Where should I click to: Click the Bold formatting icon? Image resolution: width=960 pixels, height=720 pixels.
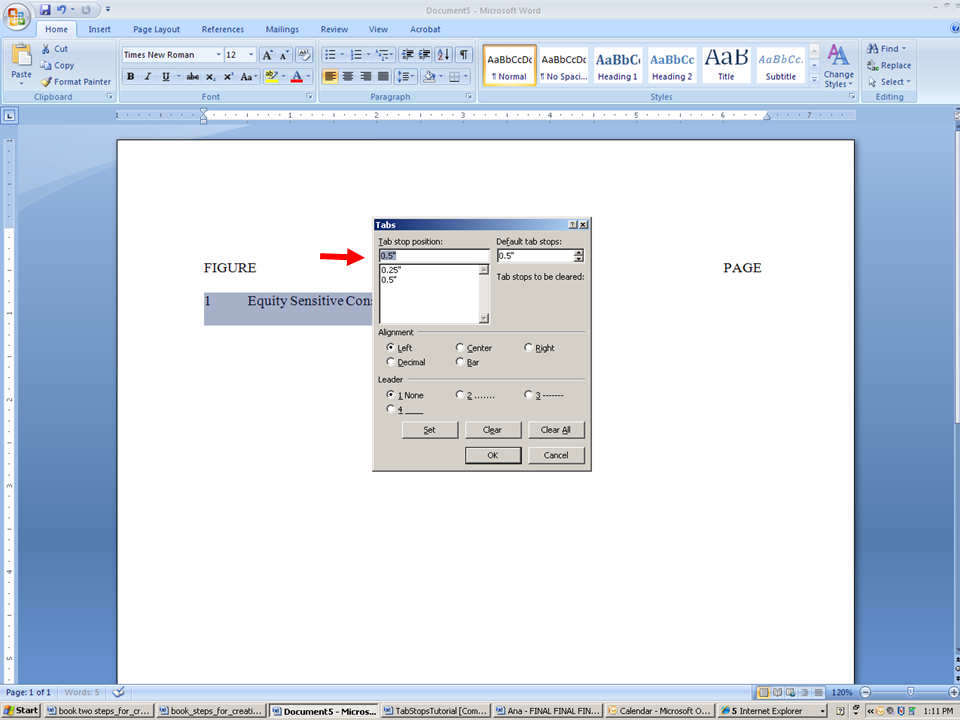130,77
